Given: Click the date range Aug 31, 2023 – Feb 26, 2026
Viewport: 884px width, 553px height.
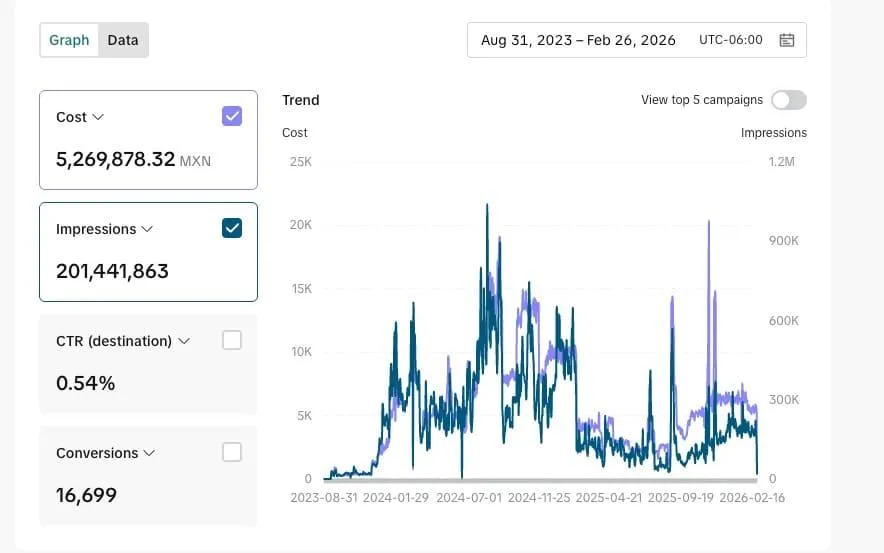Looking at the screenshot, I should (x=578, y=40).
